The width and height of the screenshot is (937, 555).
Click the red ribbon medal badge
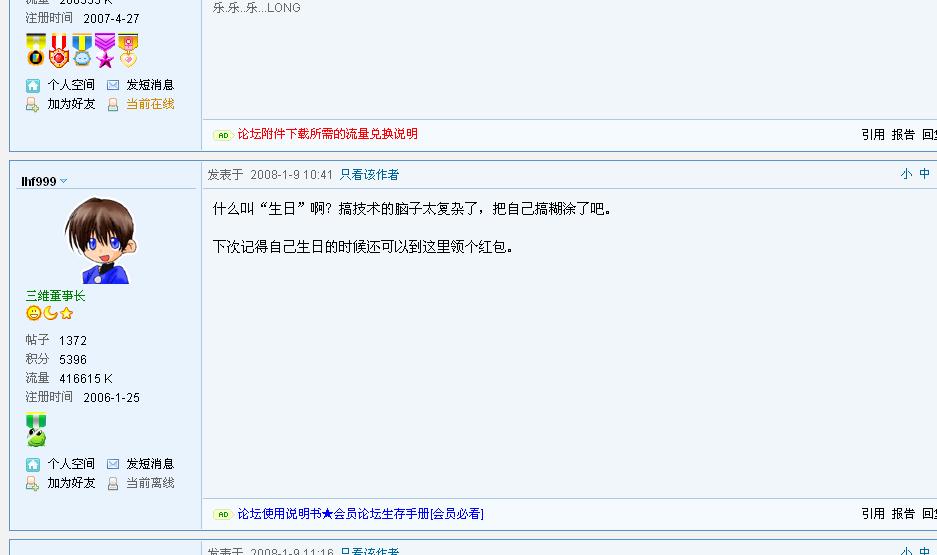pyautogui.click(x=59, y=50)
